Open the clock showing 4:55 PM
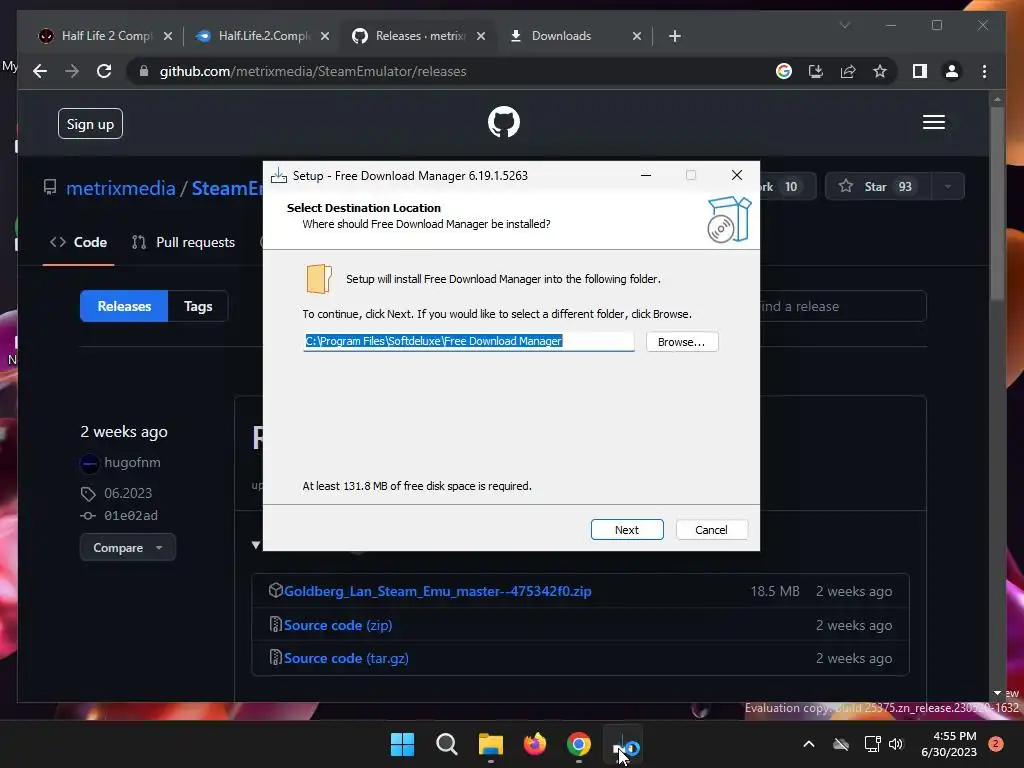Viewport: 1024px width, 768px height. click(x=949, y=744)
